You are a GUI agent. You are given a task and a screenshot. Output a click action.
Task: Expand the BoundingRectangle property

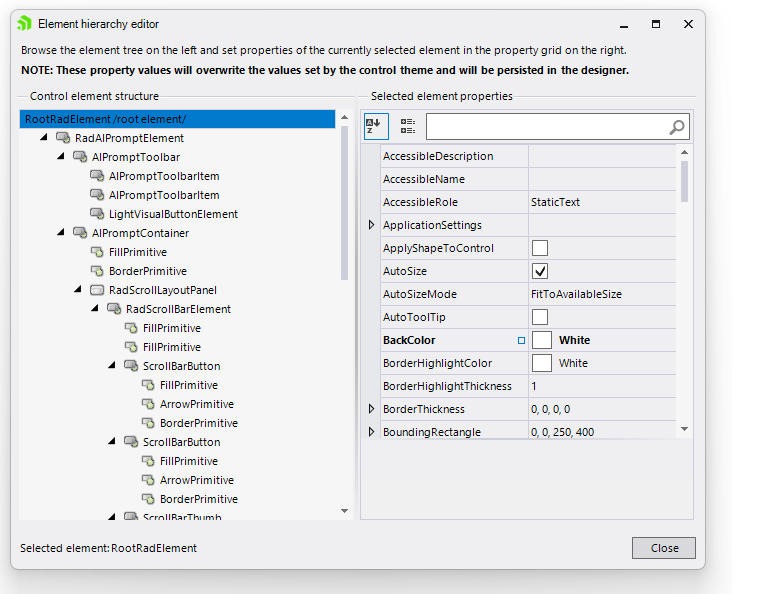click(372, 432)
